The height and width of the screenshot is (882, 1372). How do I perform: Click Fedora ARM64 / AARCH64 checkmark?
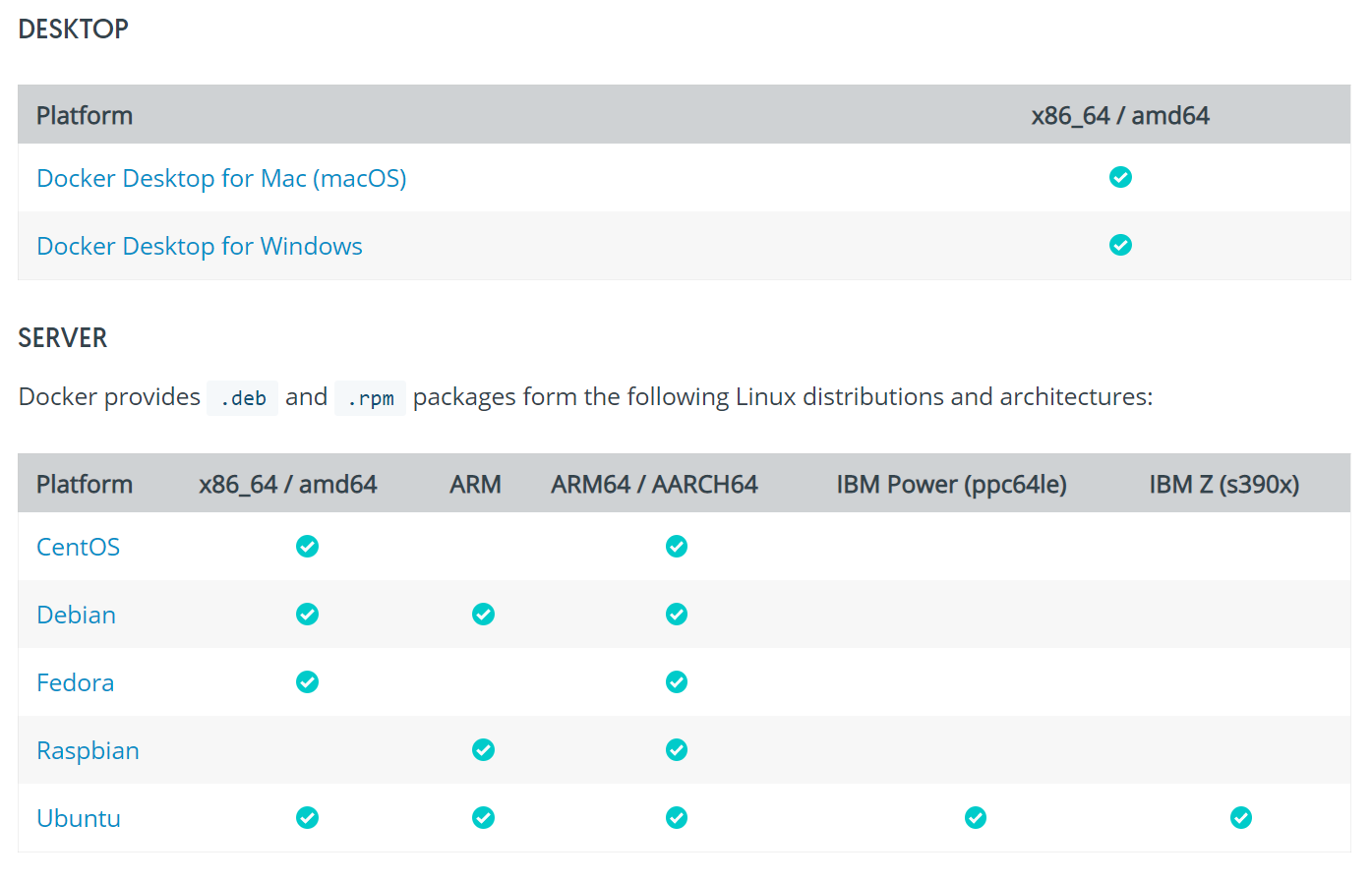point(676,681)
